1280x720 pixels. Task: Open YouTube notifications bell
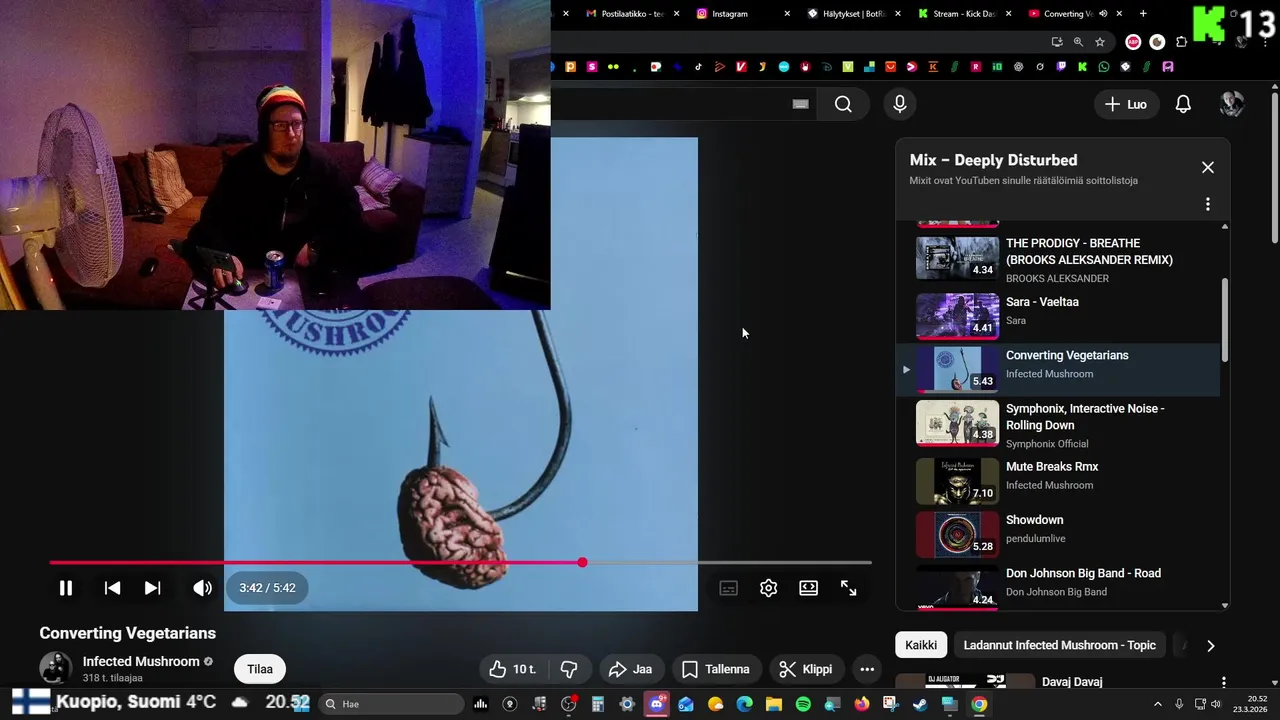tap(1183, 104)
